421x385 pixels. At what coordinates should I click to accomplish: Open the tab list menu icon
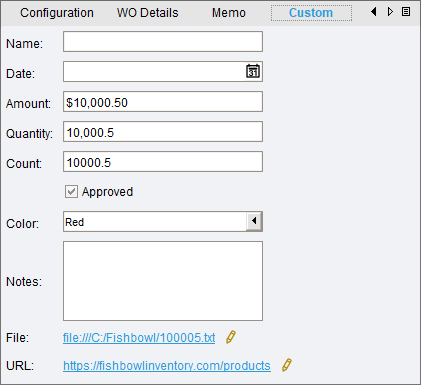[406, 12]
